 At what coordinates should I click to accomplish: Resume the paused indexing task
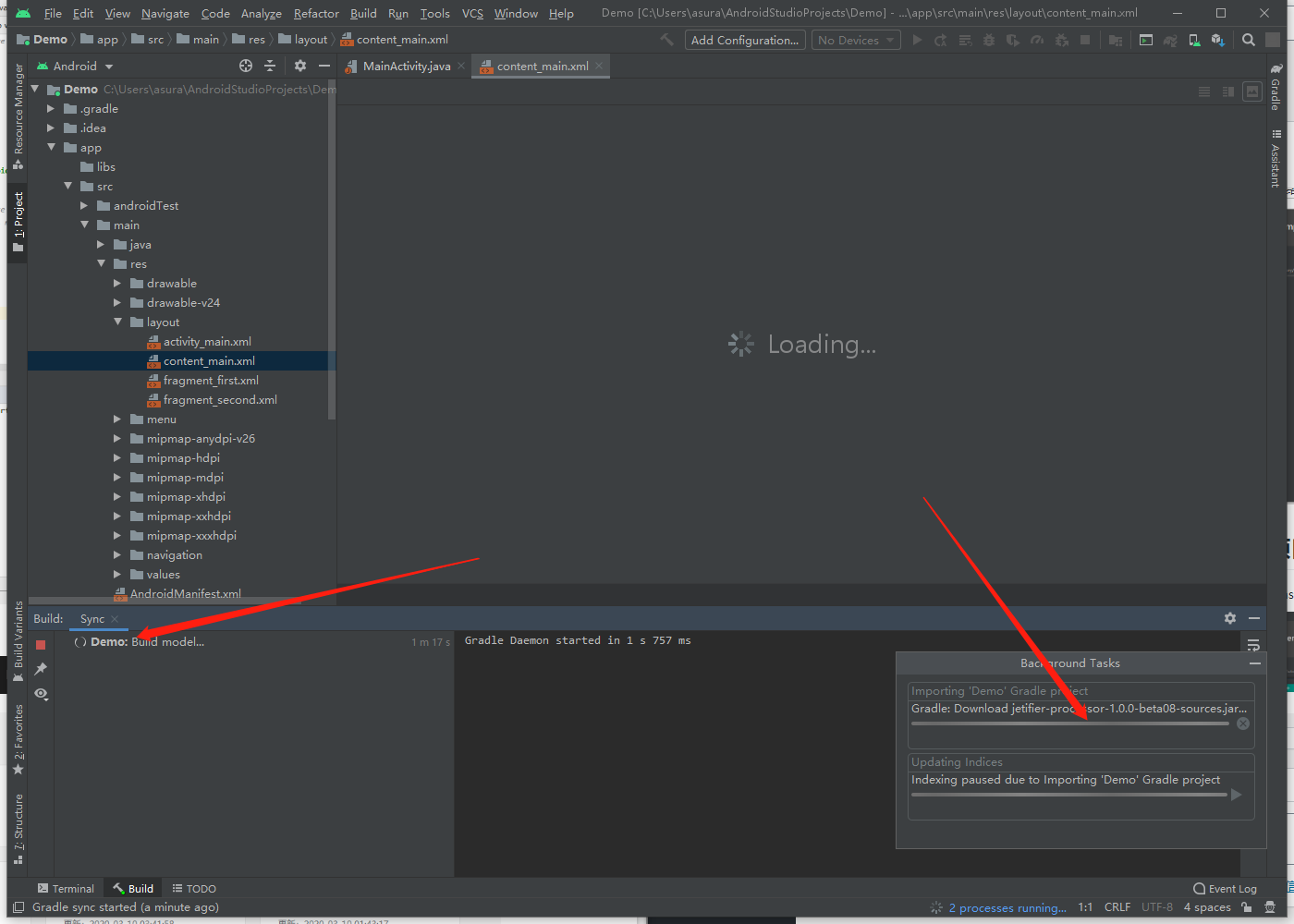point(1236,795)
